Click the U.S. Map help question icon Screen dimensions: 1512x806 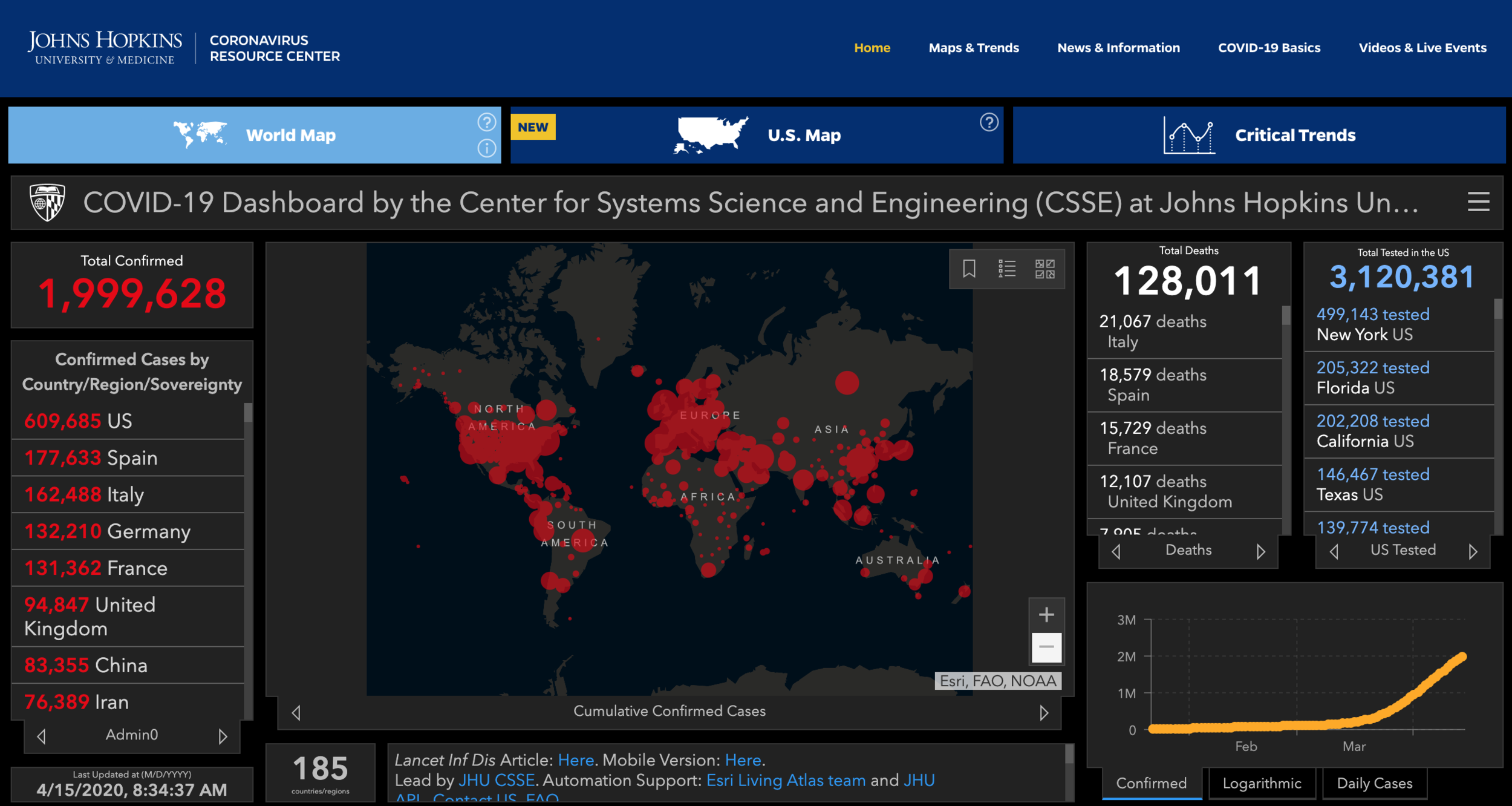tap(989, 122)
